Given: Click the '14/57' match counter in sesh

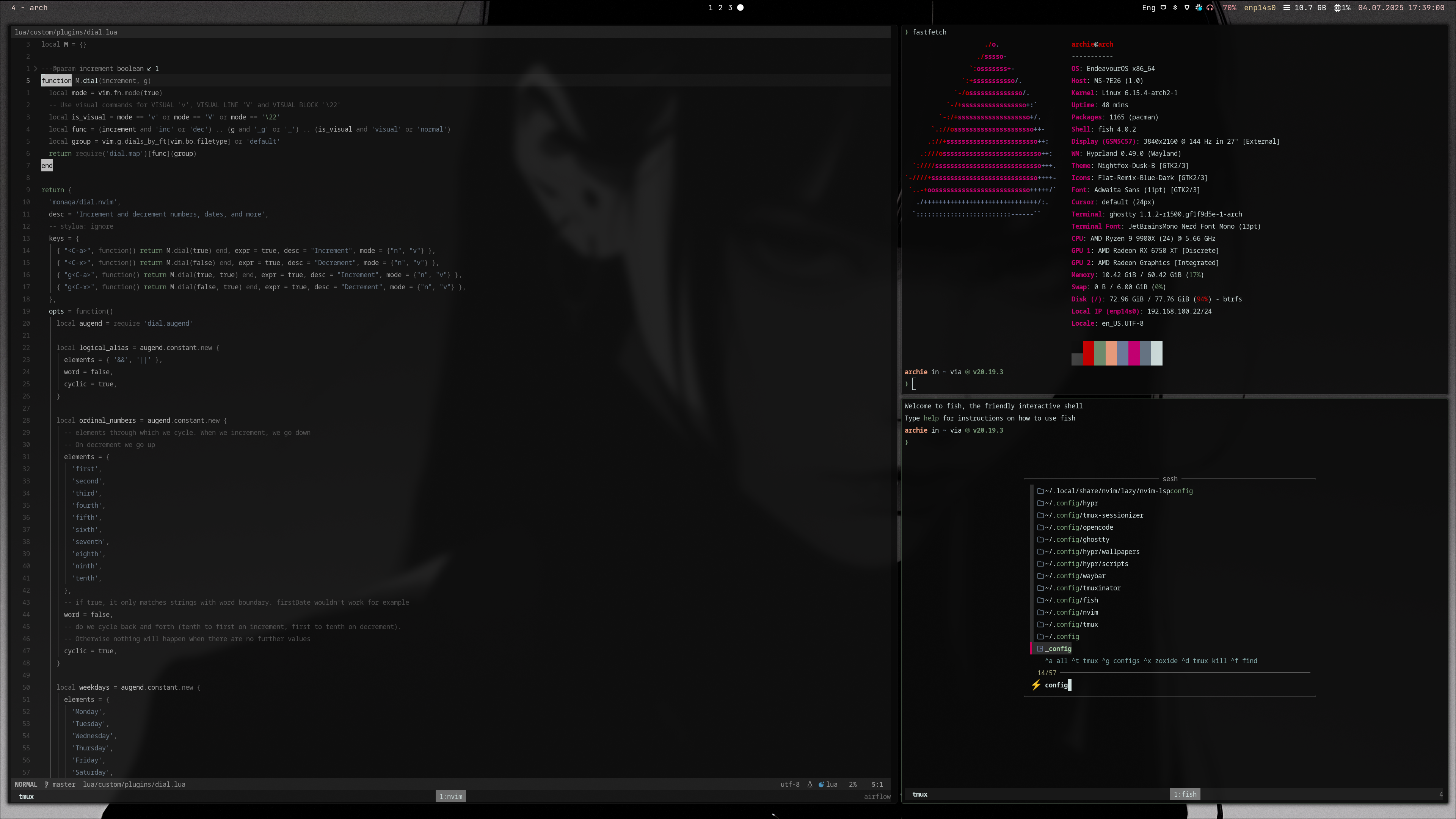Looking at the screenshot, I should pos(1047,673).
